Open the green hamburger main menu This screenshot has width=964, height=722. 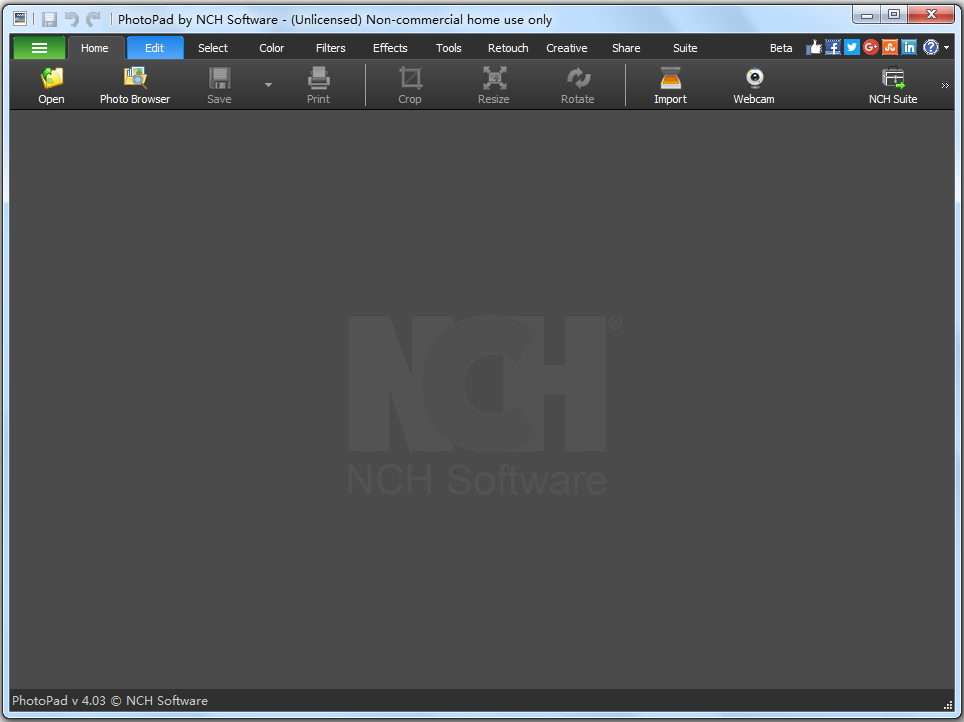click(39, 47)
